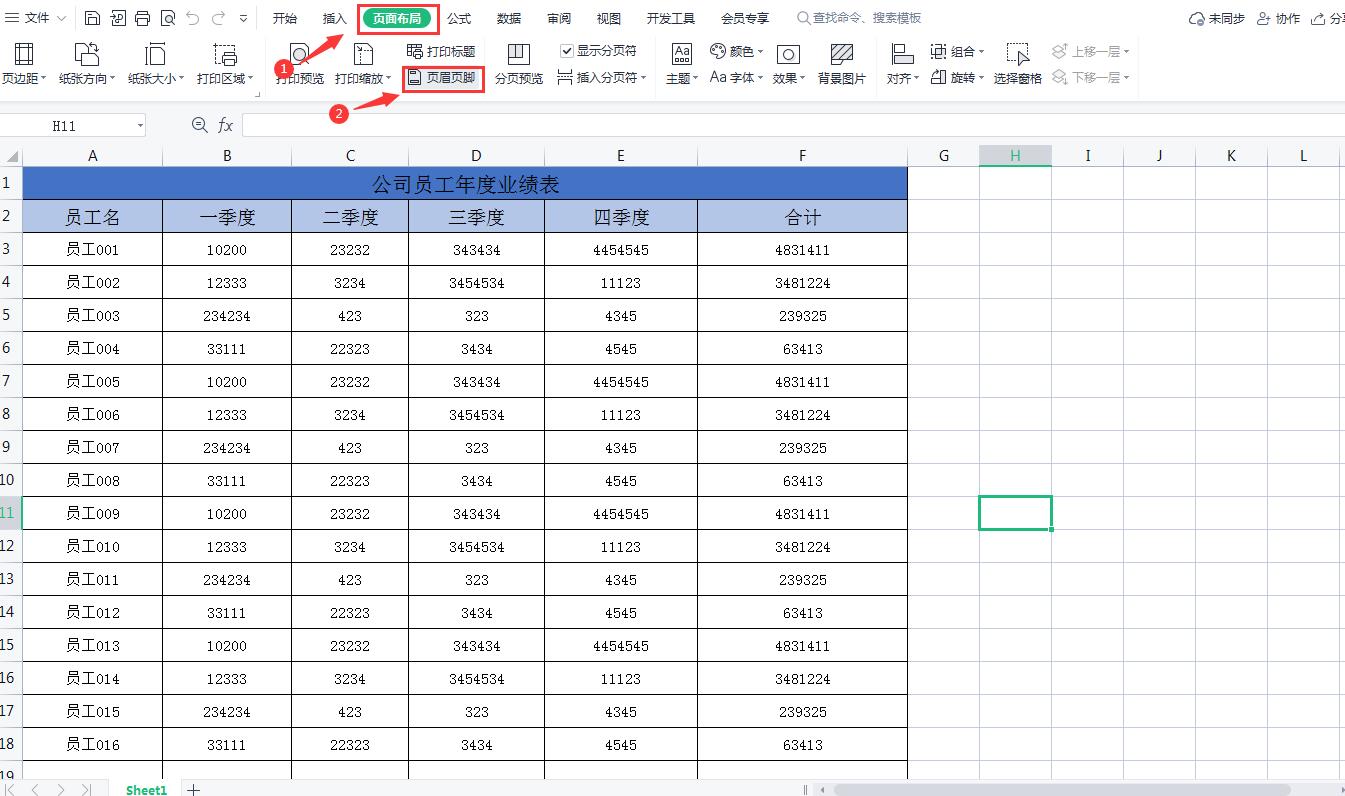This screenshot has width=1345, height=796.
Task: Select column K header
Action: pyautogui.click(x=1231, y=156)
